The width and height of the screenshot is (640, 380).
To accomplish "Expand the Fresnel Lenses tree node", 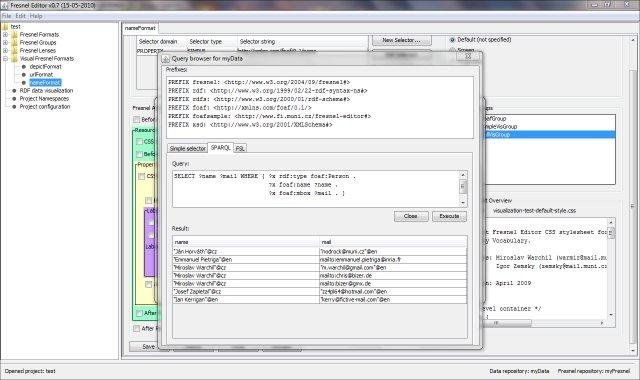I will pyautogui.click(x=6, y=51).
